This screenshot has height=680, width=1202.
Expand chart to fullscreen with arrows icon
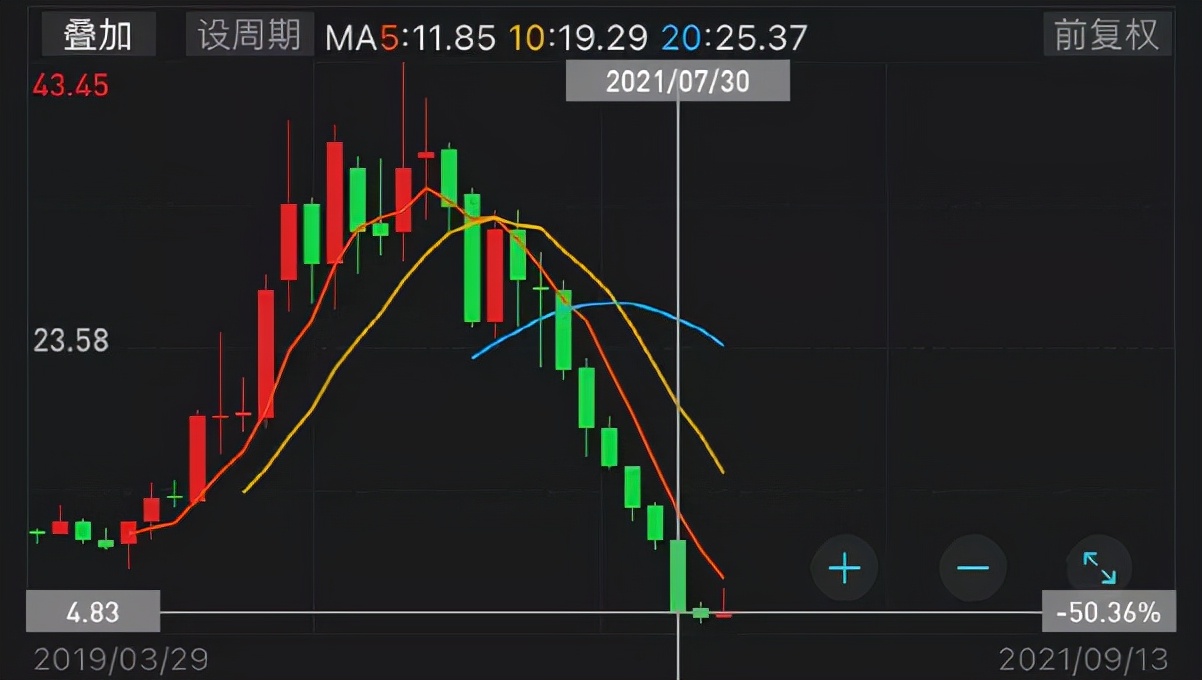coord(1099,568)
